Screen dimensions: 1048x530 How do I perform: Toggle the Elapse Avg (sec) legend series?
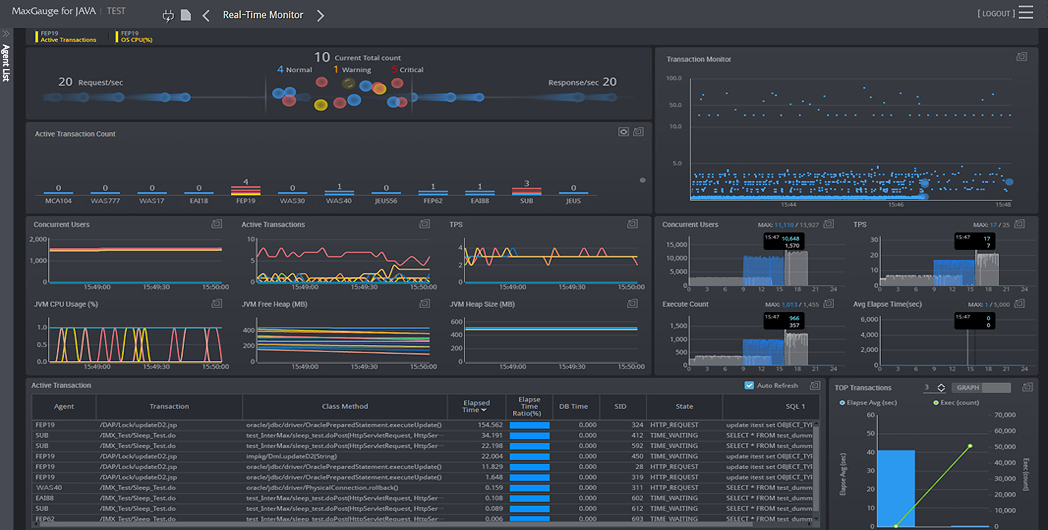click(868, 402)
